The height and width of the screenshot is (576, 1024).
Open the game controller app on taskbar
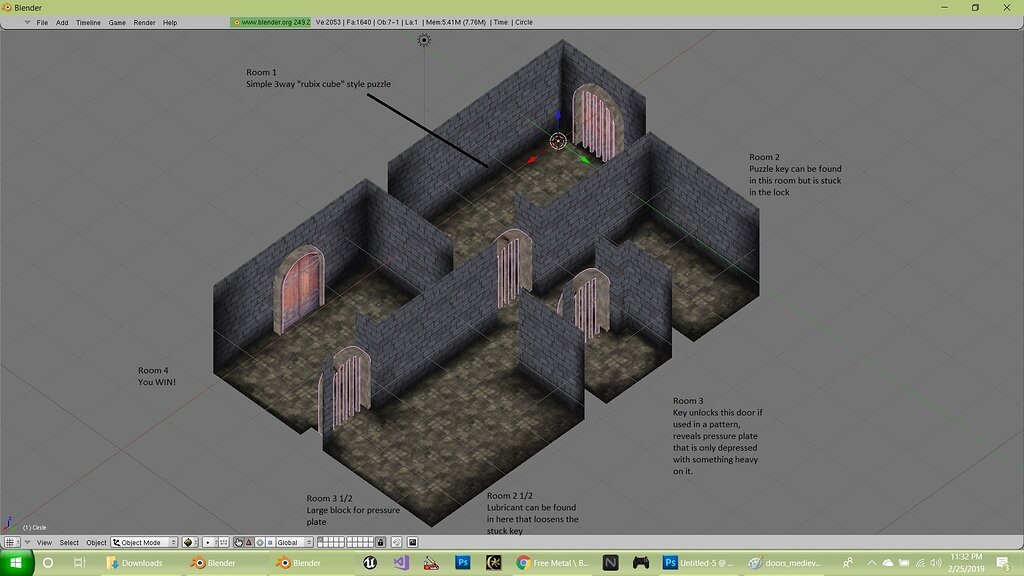click(641, 562)
